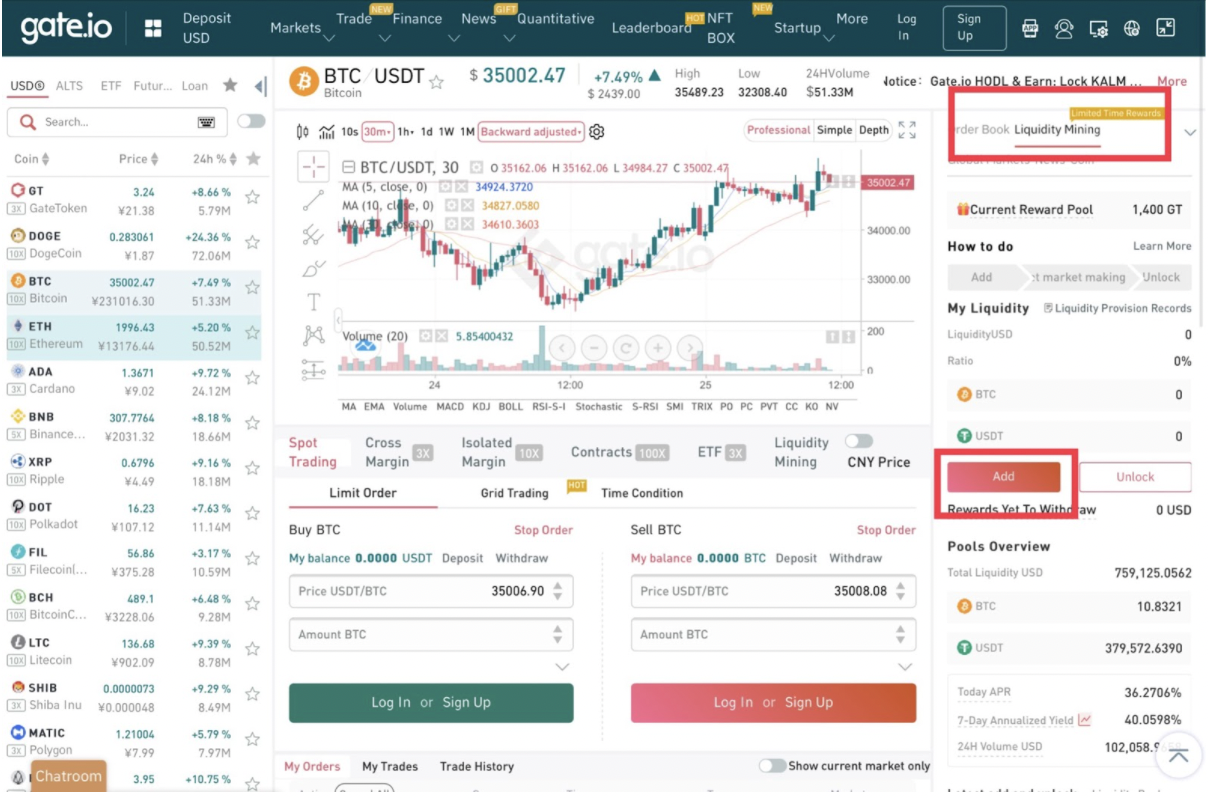Expand the 30m interval dropdown
This screenshot has height=798, width=1208.
tap(377, 132)
